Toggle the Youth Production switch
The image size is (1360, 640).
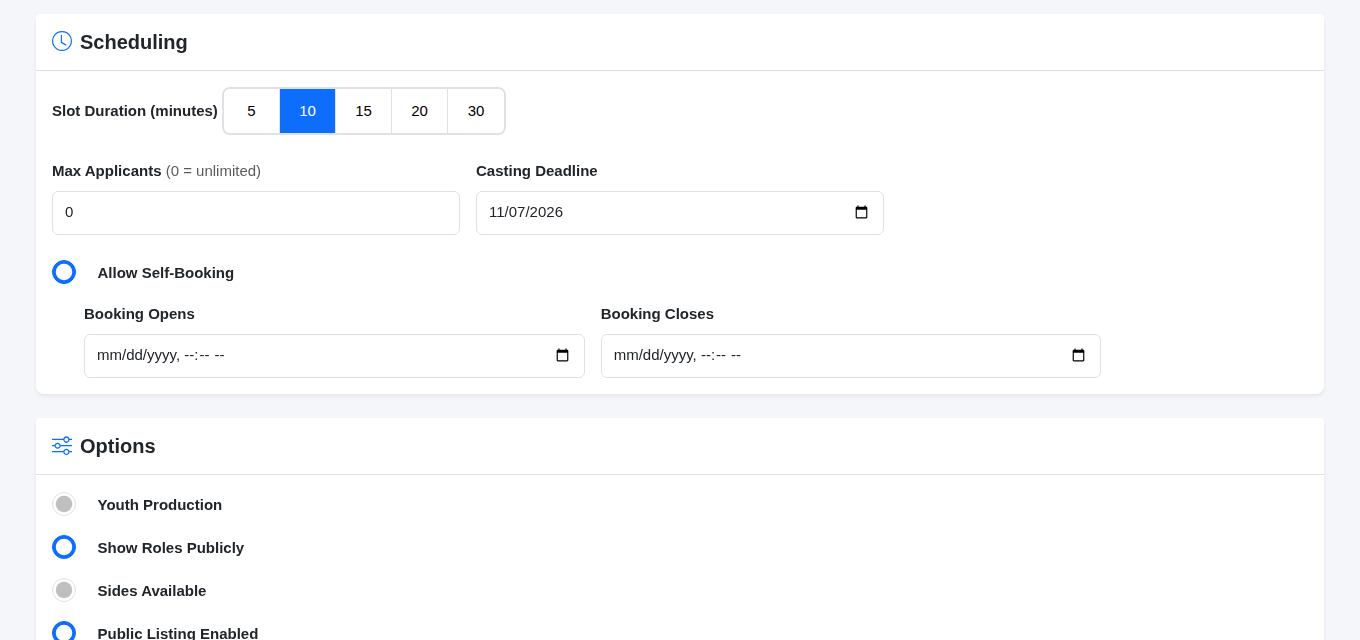(64, 504)
